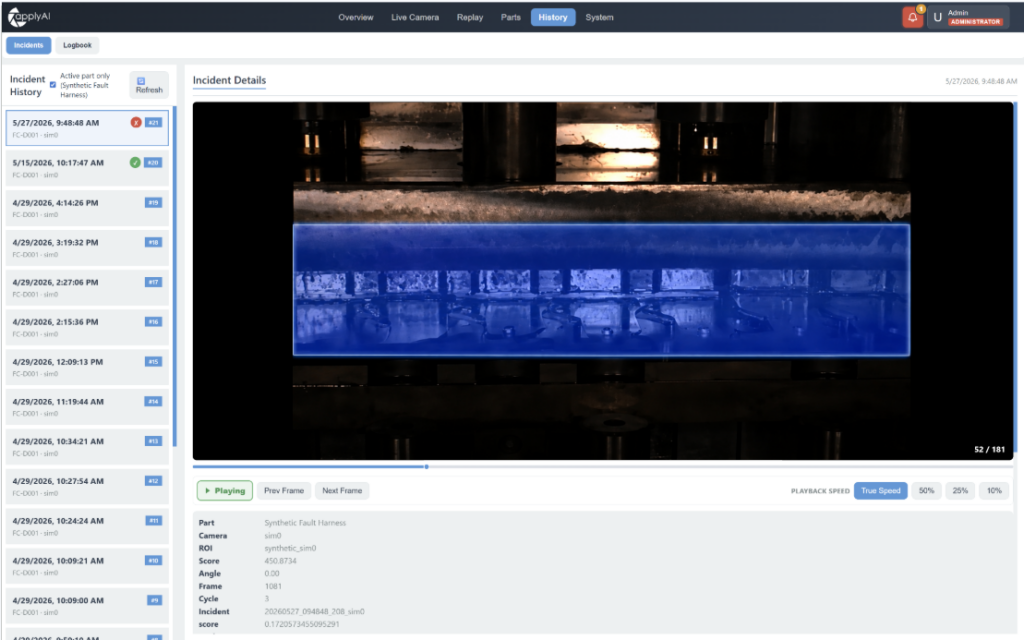1024x640 pixels.
Task: Open incident 4/29/2026, 10:34:21 AM
Action: (x=87, y=447)
